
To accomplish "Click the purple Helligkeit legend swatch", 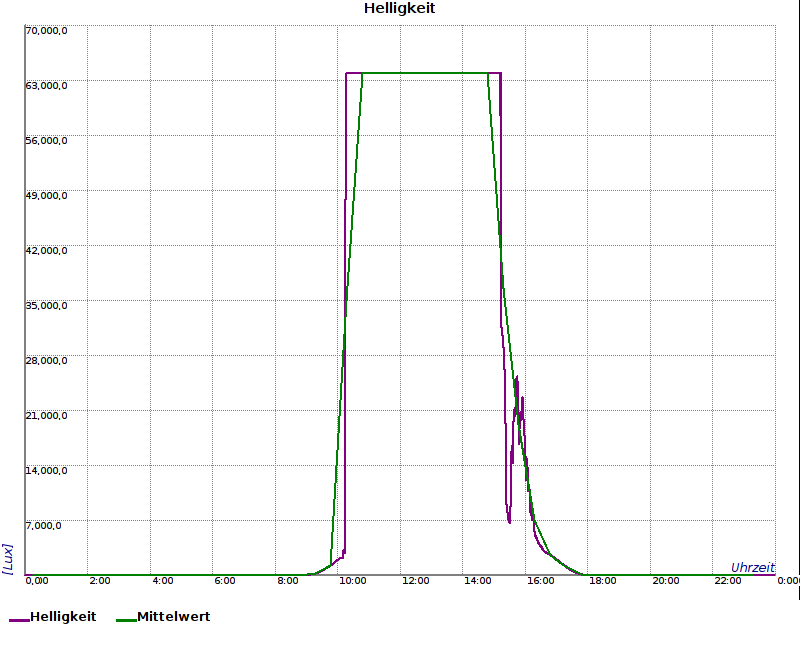I will [x=19, y=620].
